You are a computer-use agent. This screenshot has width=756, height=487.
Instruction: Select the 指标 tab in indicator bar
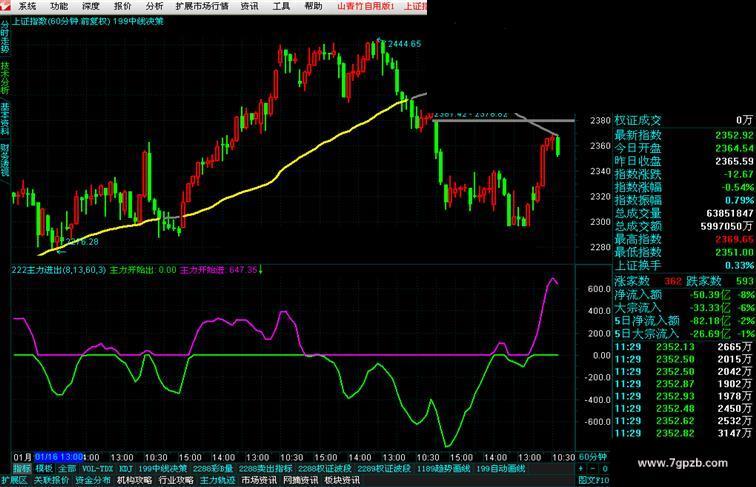(22, 469)
